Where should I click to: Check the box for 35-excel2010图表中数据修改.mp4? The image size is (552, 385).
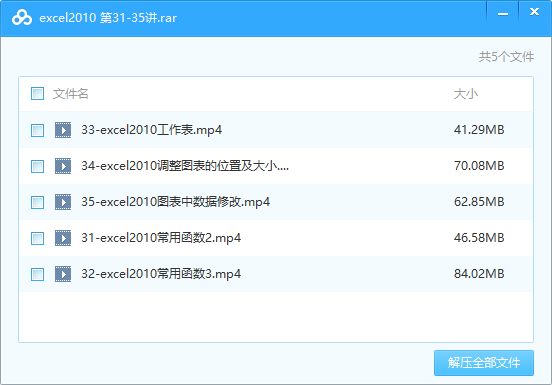37,202
